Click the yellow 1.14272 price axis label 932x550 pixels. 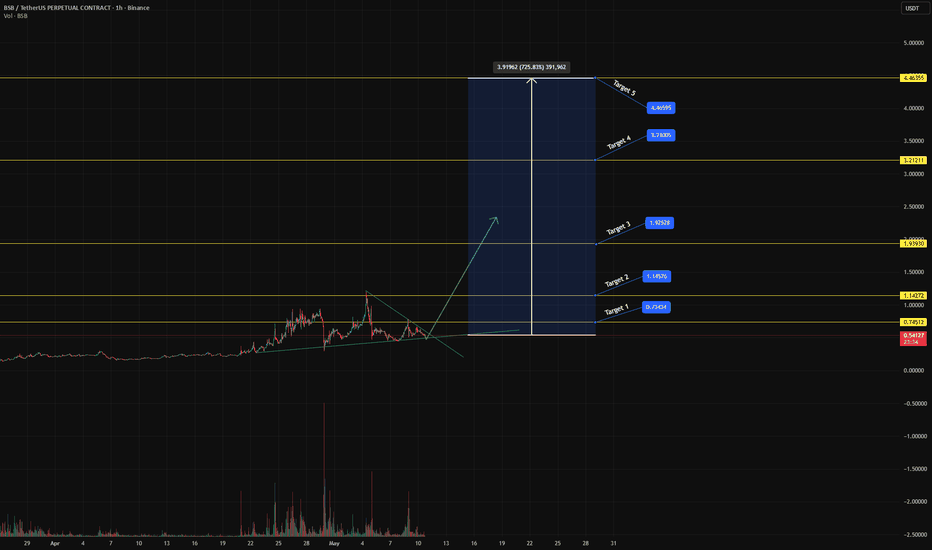coord(913,296)
